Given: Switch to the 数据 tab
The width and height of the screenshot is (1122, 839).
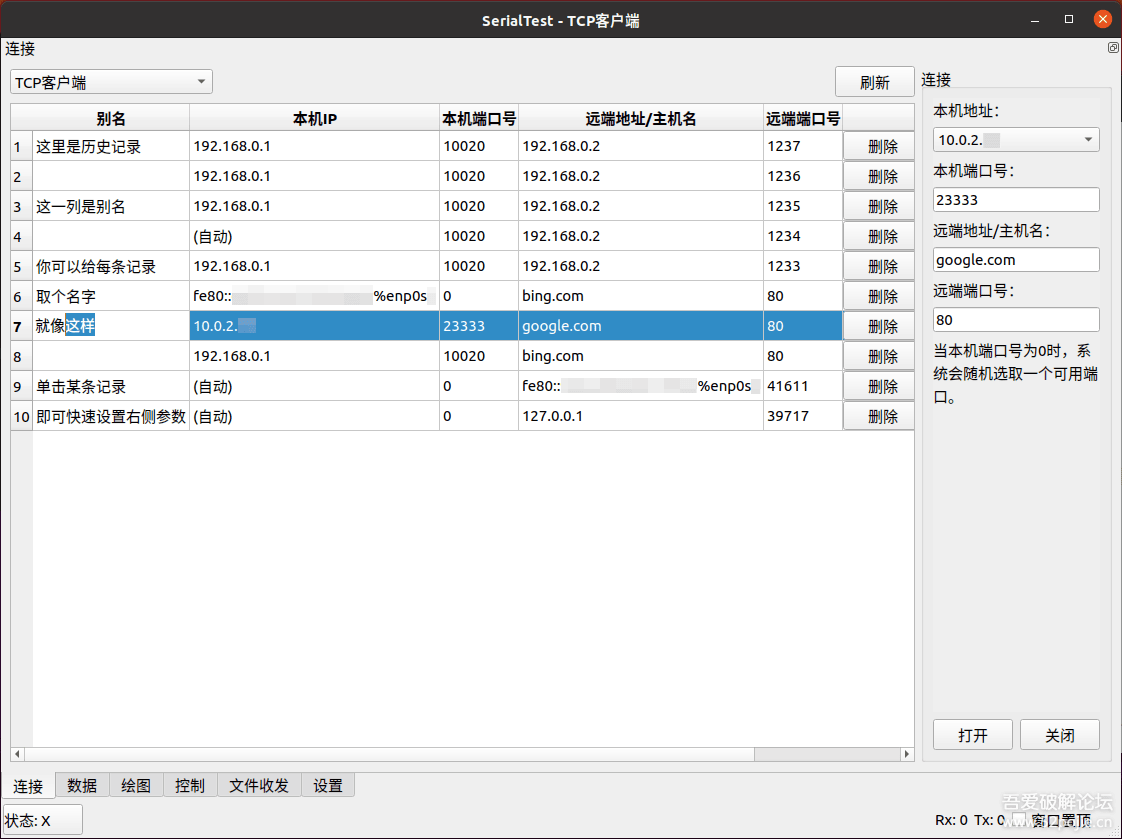Looking at the screenshot, I should click(x=82, y=785).
